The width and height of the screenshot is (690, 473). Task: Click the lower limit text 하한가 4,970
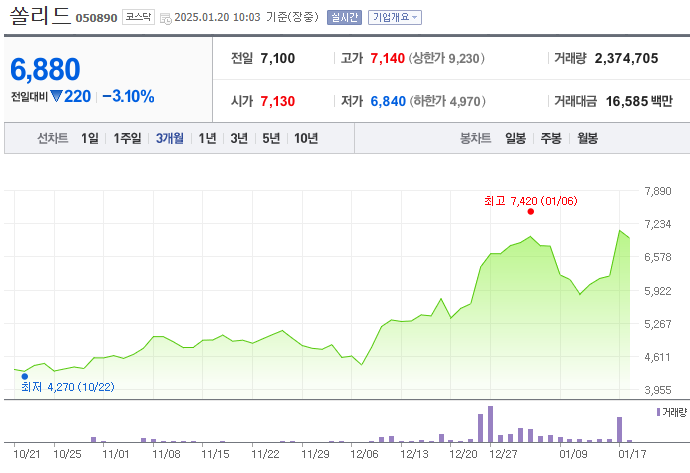tap(448, 101)
